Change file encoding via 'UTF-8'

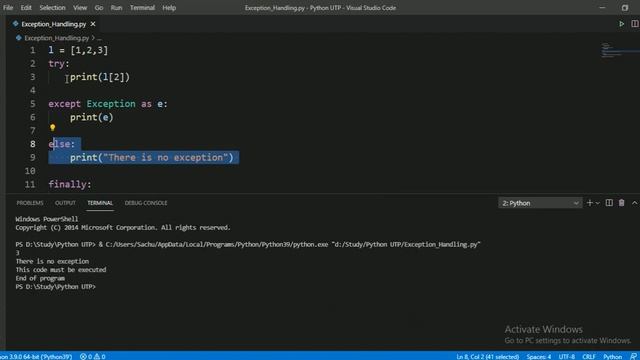tap(567, 356)
